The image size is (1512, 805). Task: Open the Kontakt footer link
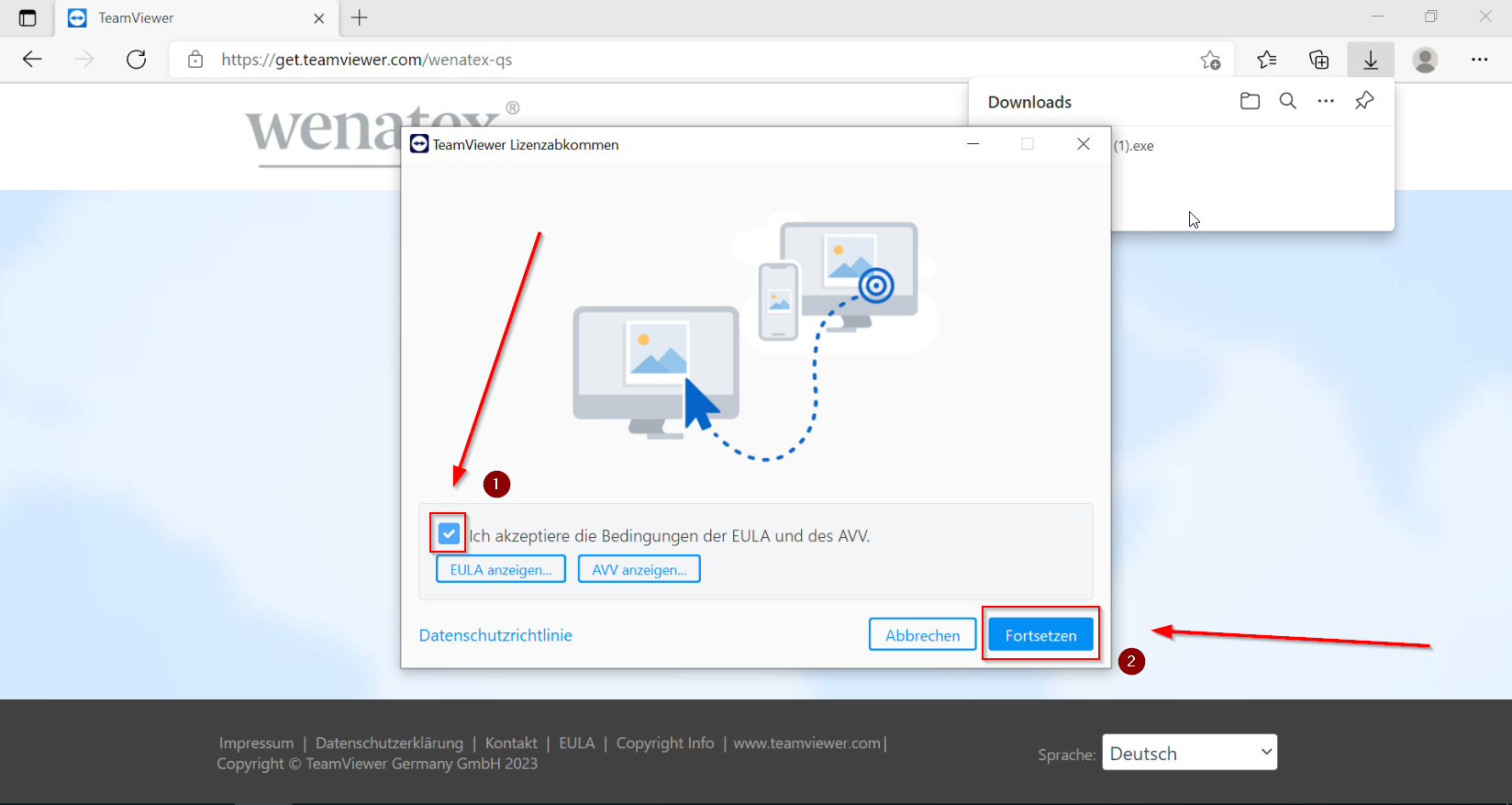pos(511,743)
